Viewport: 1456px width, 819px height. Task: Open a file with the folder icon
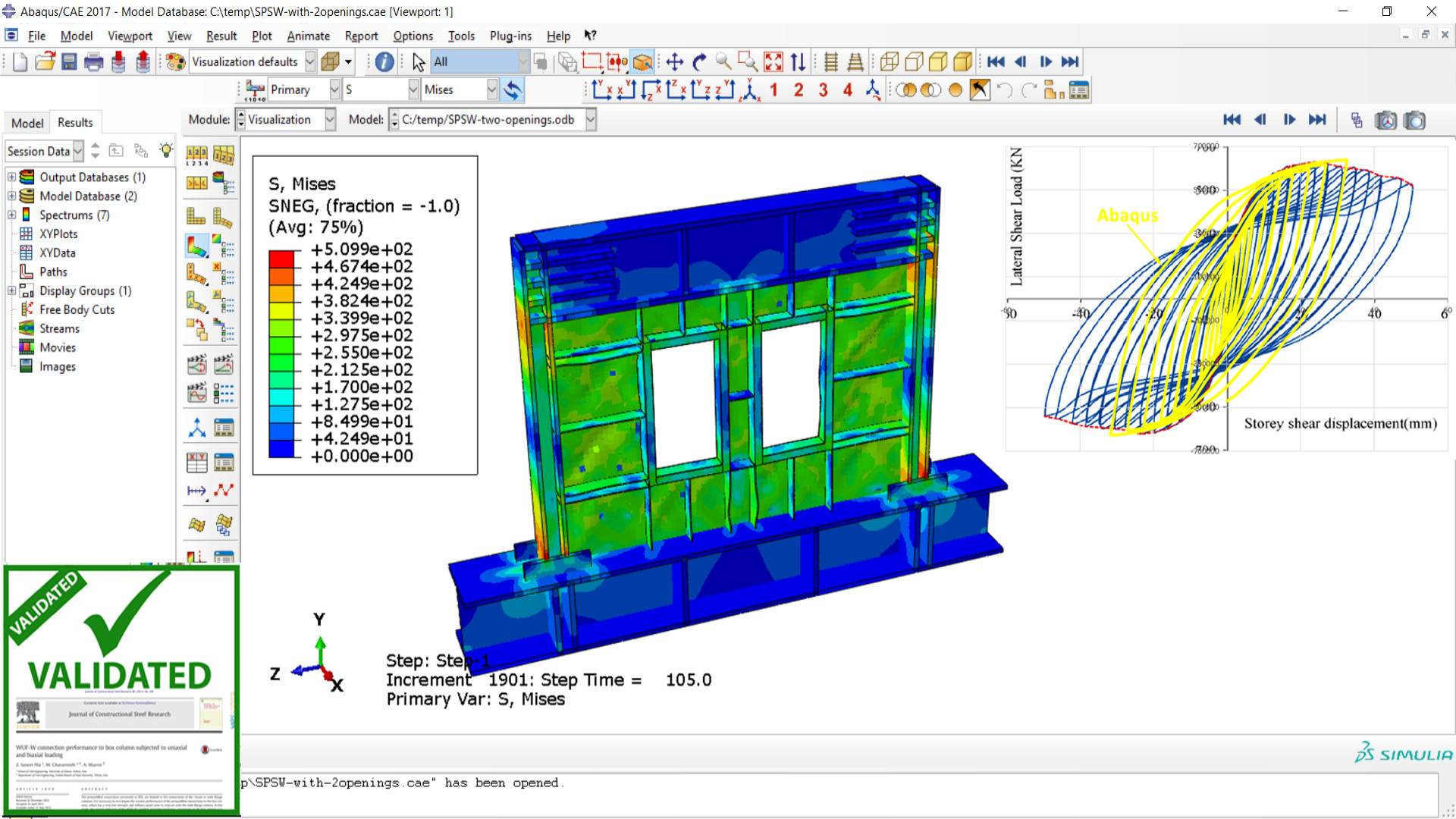[45, 62]
